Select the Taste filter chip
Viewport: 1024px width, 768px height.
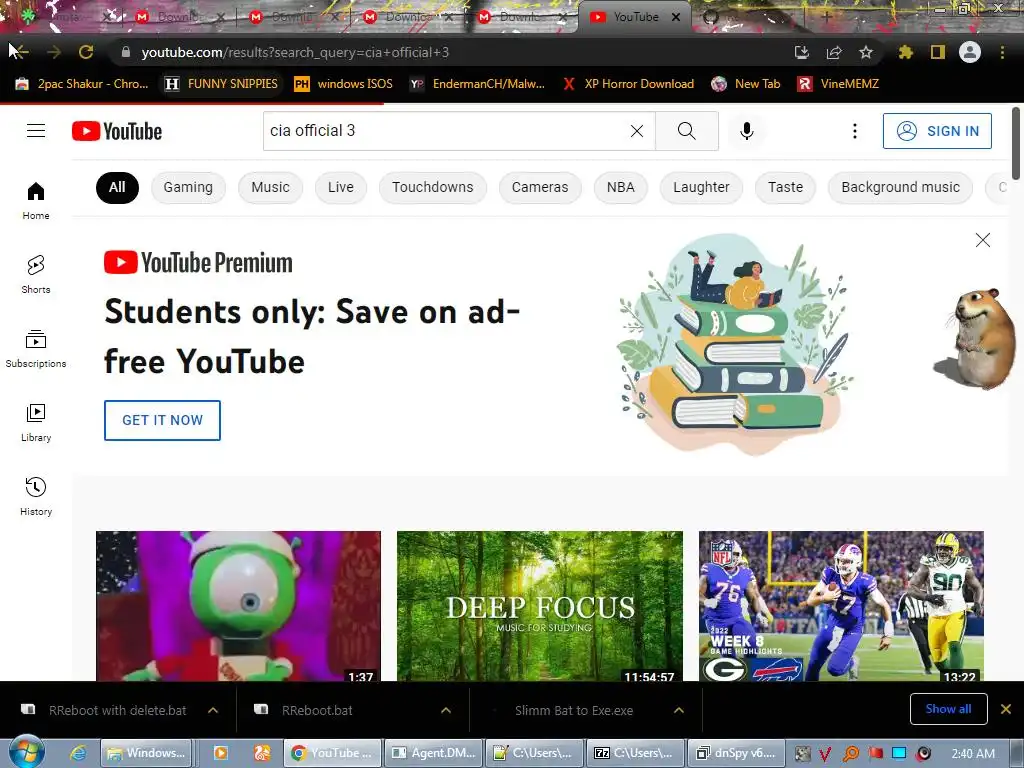tap(785, 187)
